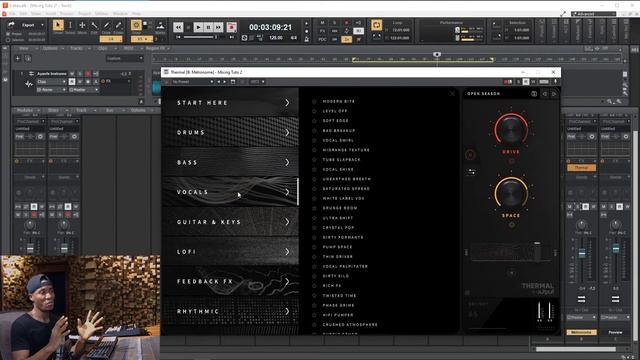Viewport: 640px width, 360px height.
Task: Select the Draw tool in Cakewalk toolbar
Action: tap(106, 25)
